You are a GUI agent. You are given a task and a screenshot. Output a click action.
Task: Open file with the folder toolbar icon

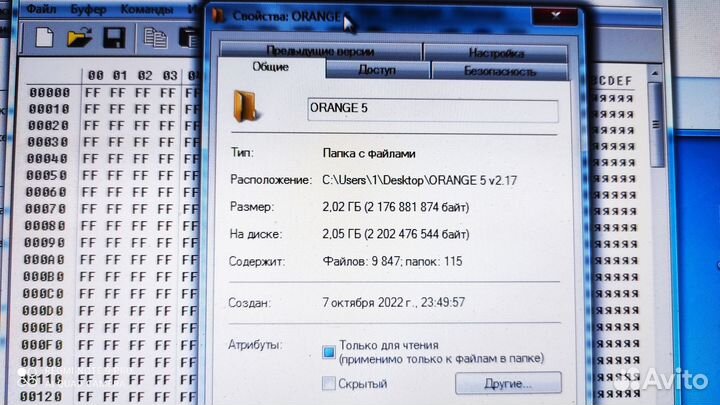pos(79,37)
